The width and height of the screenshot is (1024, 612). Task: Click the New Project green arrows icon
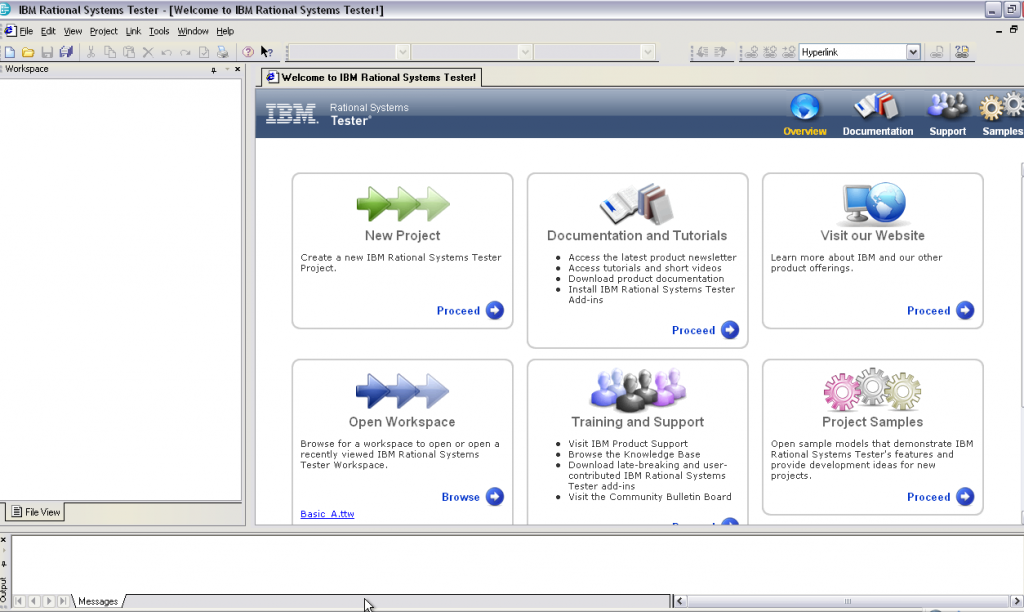[402, 204]
